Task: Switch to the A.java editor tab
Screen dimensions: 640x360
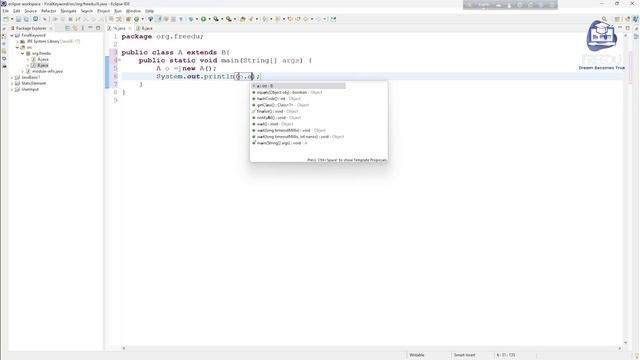Action: click(119, 28)
